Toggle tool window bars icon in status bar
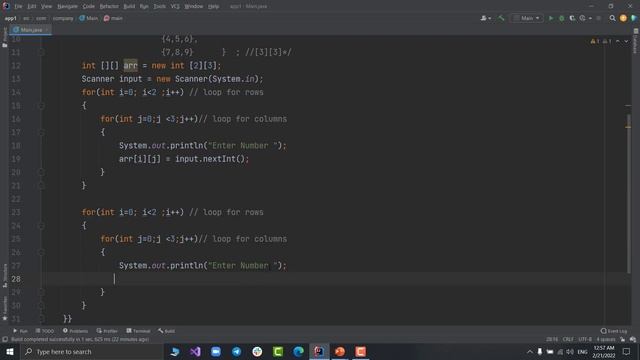This screenshot has width=640, height=360. click(x=5, y=339)
